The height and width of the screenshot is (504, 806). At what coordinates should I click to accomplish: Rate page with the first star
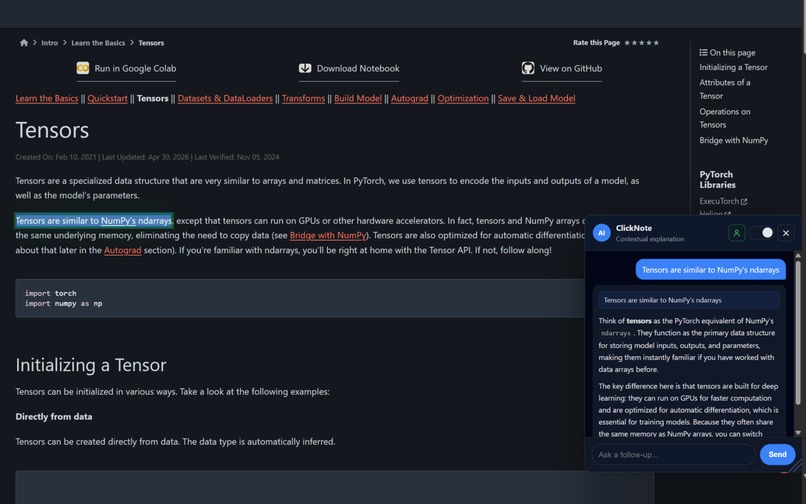(627, 43)
